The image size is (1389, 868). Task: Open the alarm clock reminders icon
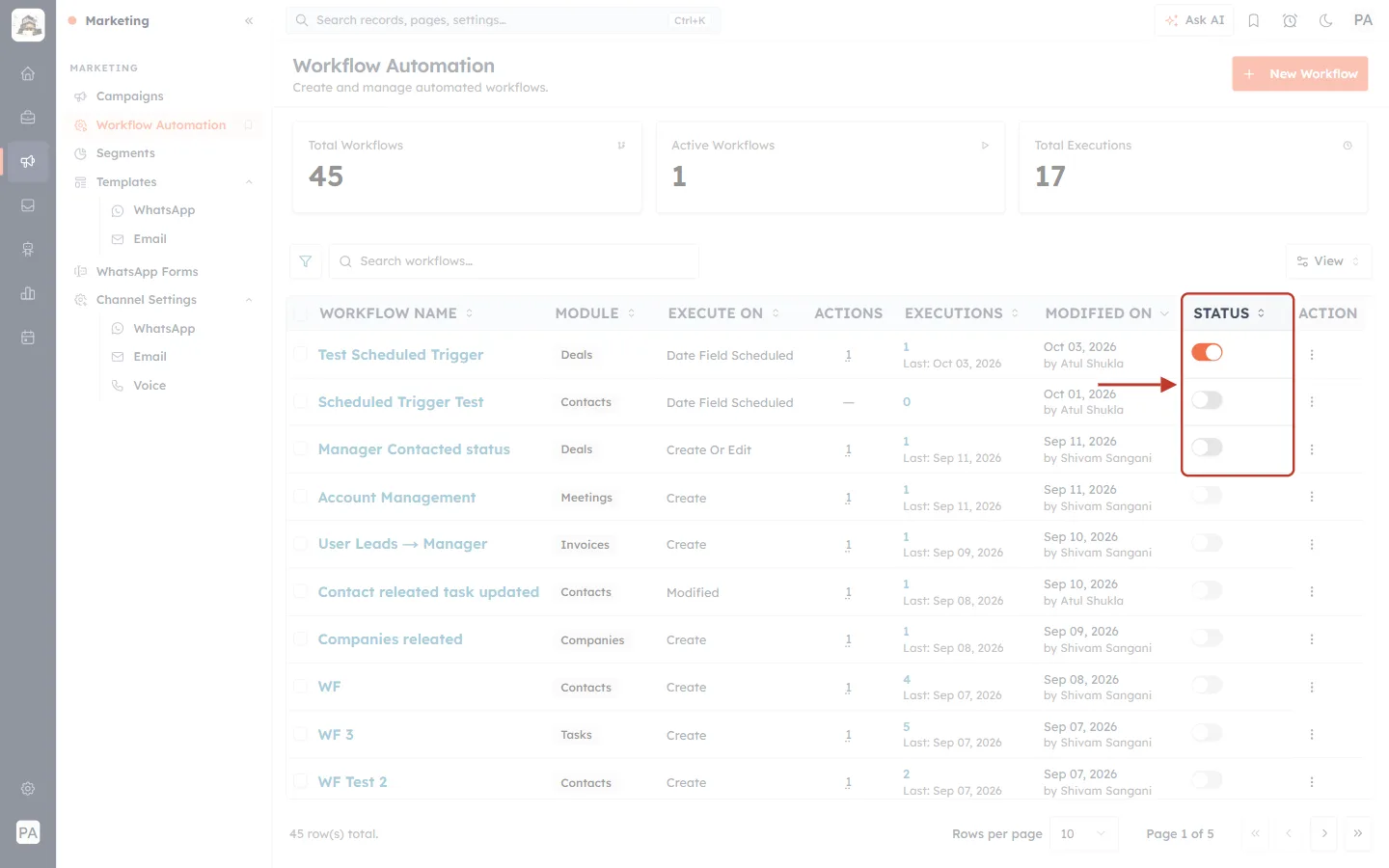(1290, 20)
